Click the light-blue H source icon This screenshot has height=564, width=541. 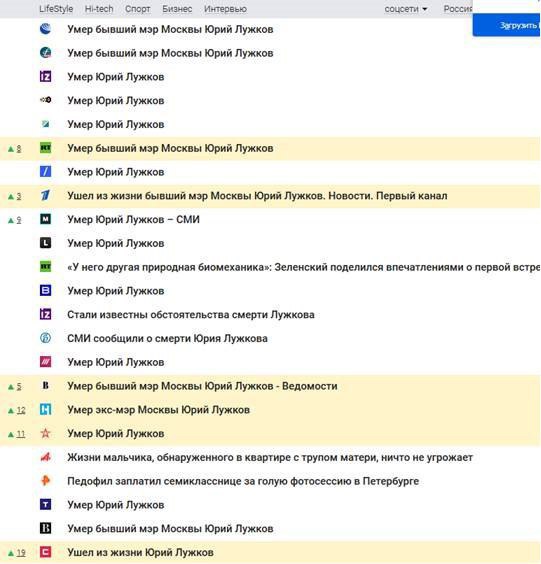(x=45, y=409)
